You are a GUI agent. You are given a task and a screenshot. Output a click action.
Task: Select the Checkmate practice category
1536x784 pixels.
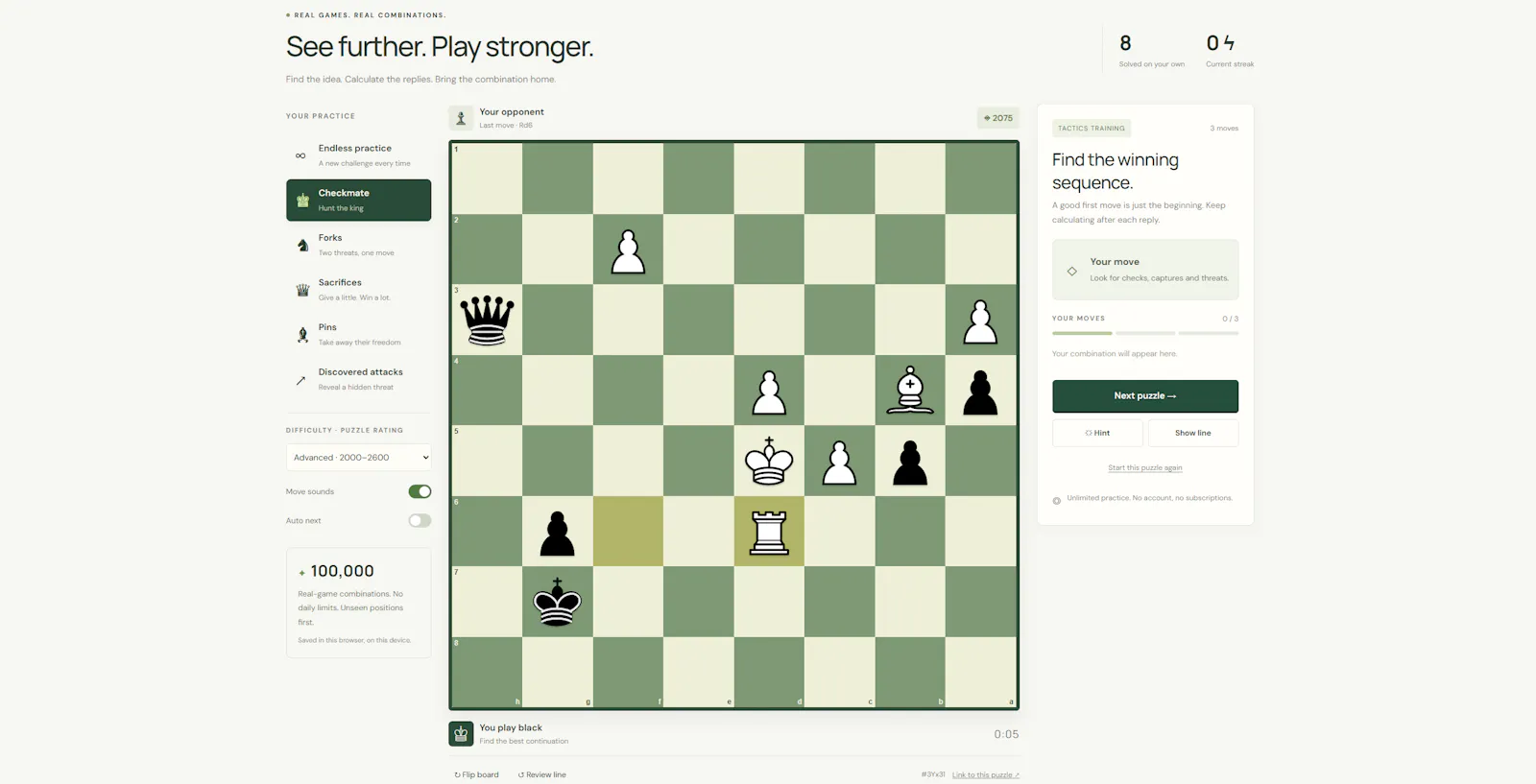coord(358,200)
